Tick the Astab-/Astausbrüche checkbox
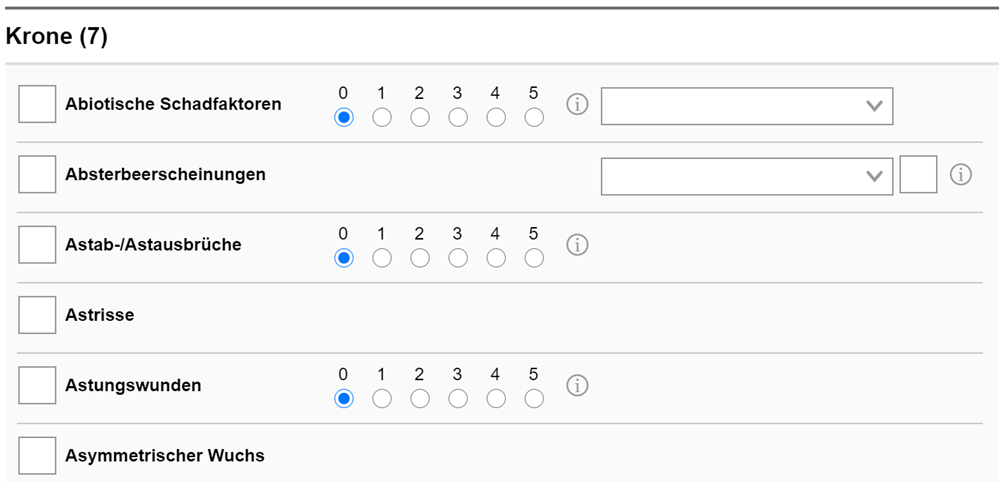1000x482 pixels. click(37, 245)
